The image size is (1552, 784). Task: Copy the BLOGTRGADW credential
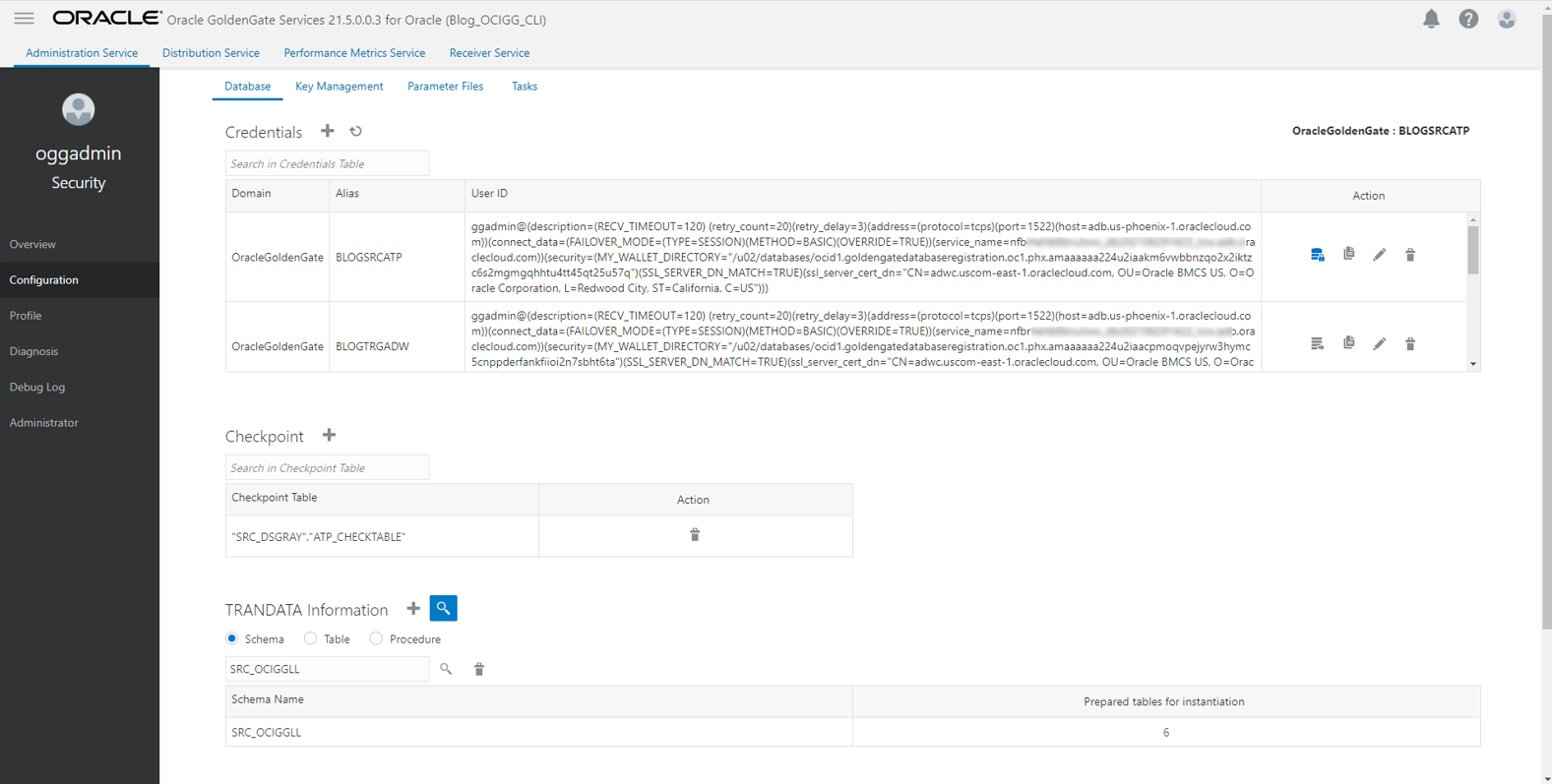coord(1349,343)
